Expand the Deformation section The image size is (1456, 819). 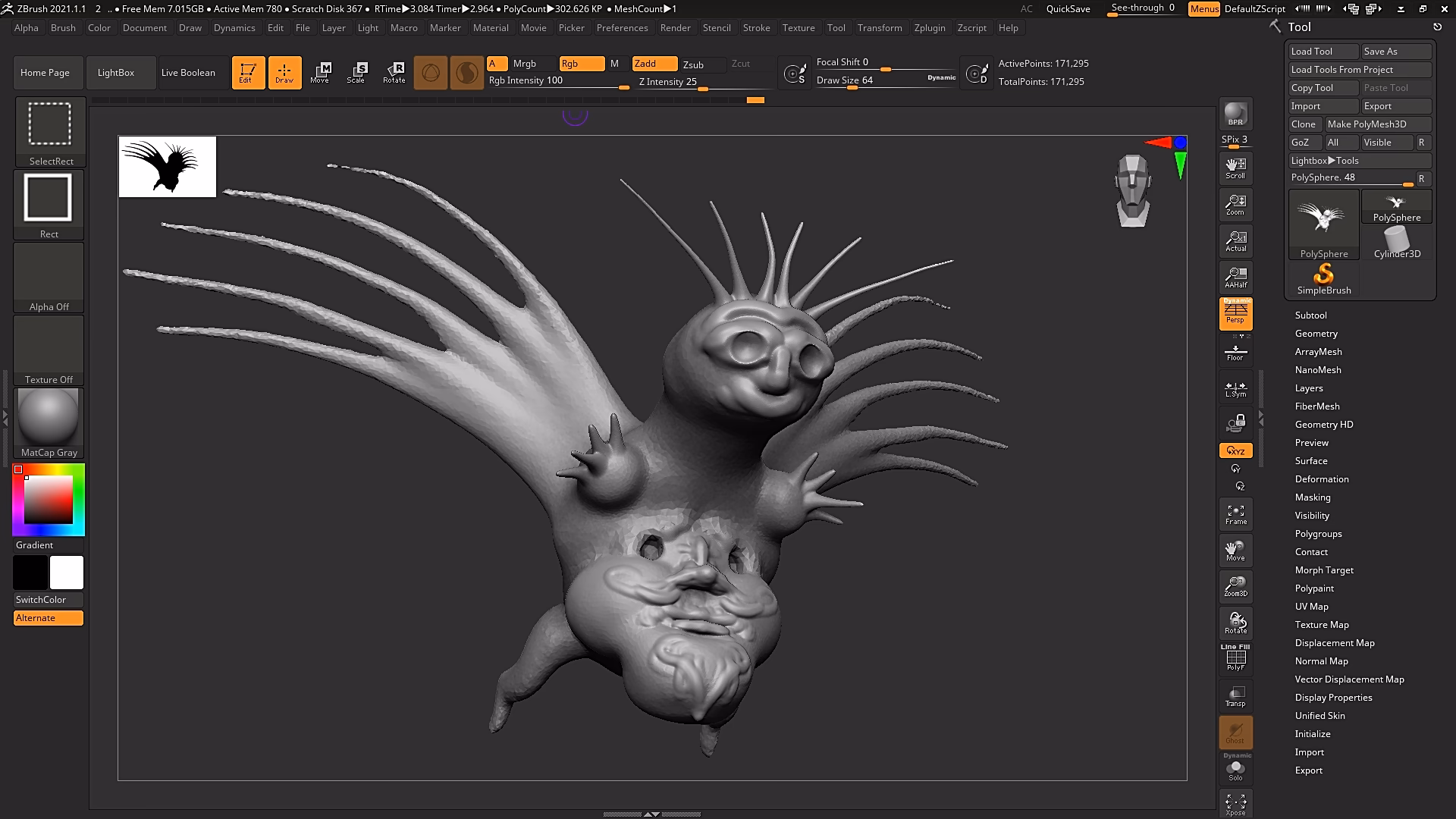(x=1321, y=479)
